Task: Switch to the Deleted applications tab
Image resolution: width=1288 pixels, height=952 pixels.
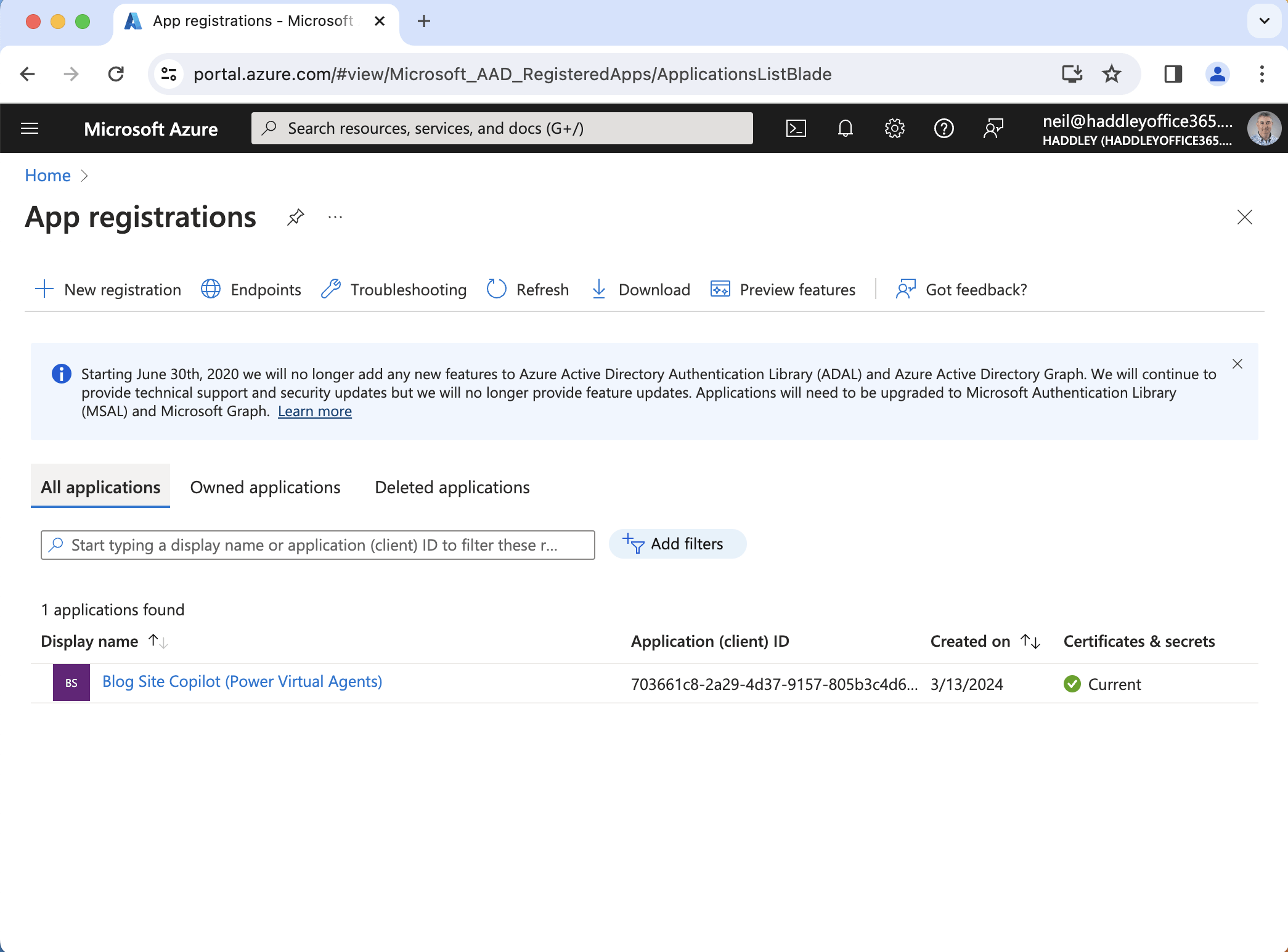Action: coord(452,487)
